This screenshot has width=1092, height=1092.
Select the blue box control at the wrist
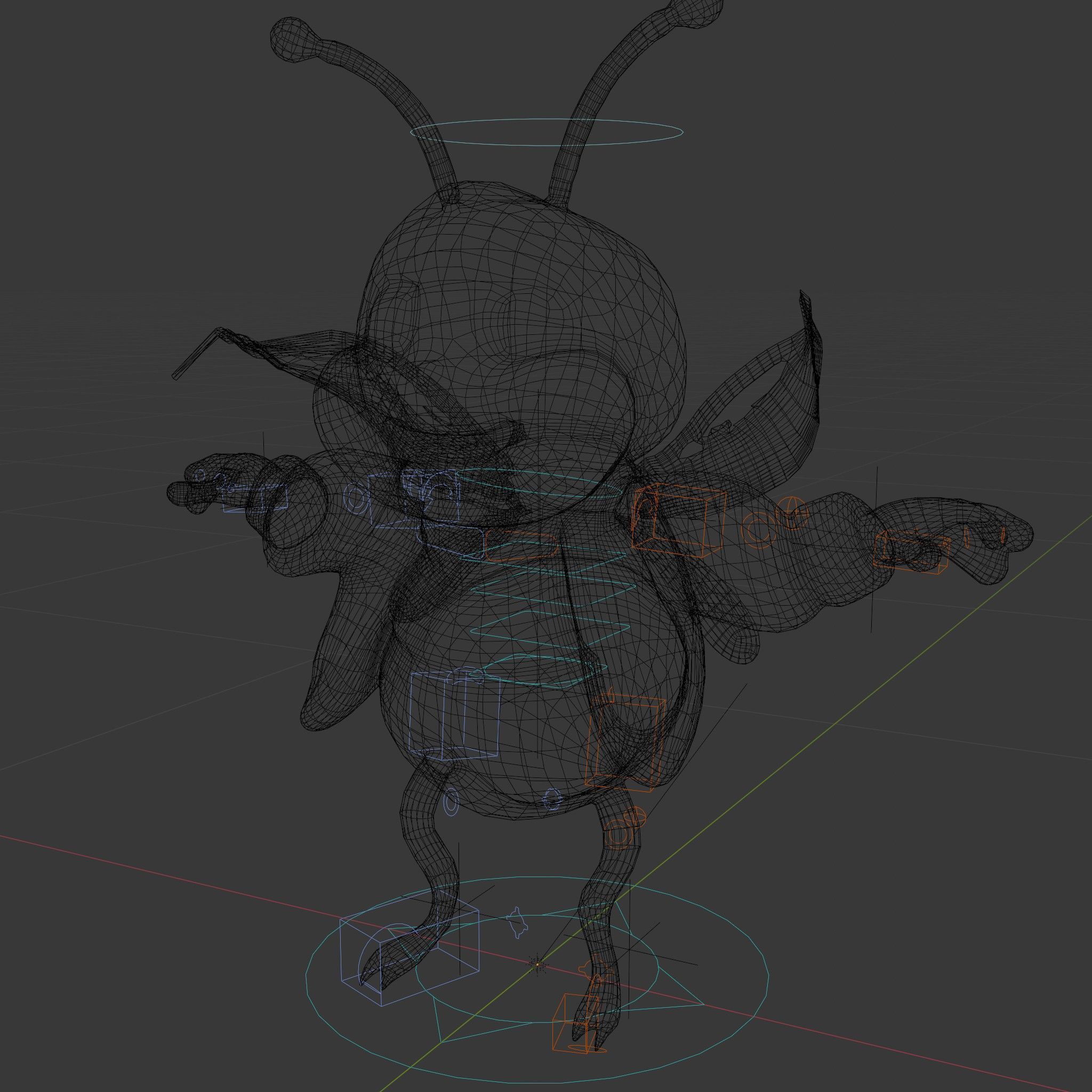(x=254, y=499)
